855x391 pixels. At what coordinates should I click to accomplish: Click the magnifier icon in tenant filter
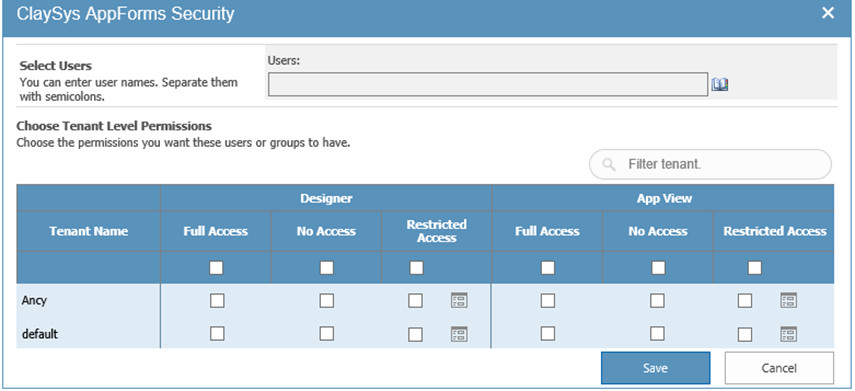click(x=609, y=164)
